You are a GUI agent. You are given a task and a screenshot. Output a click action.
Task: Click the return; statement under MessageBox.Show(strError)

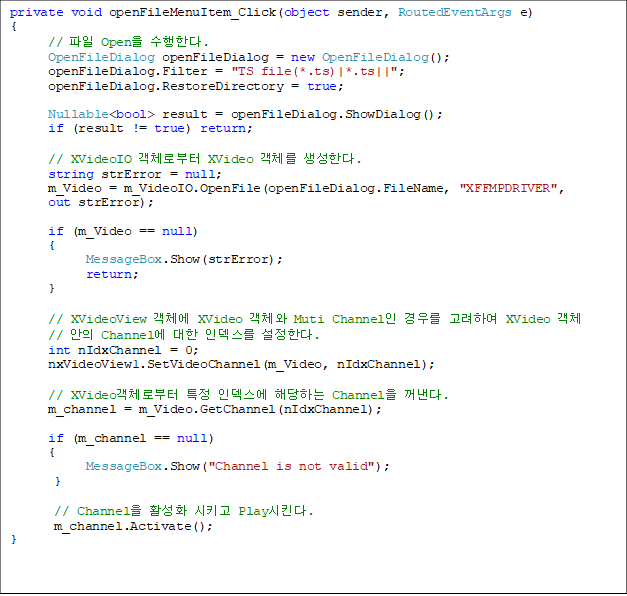tap(112, 274)
